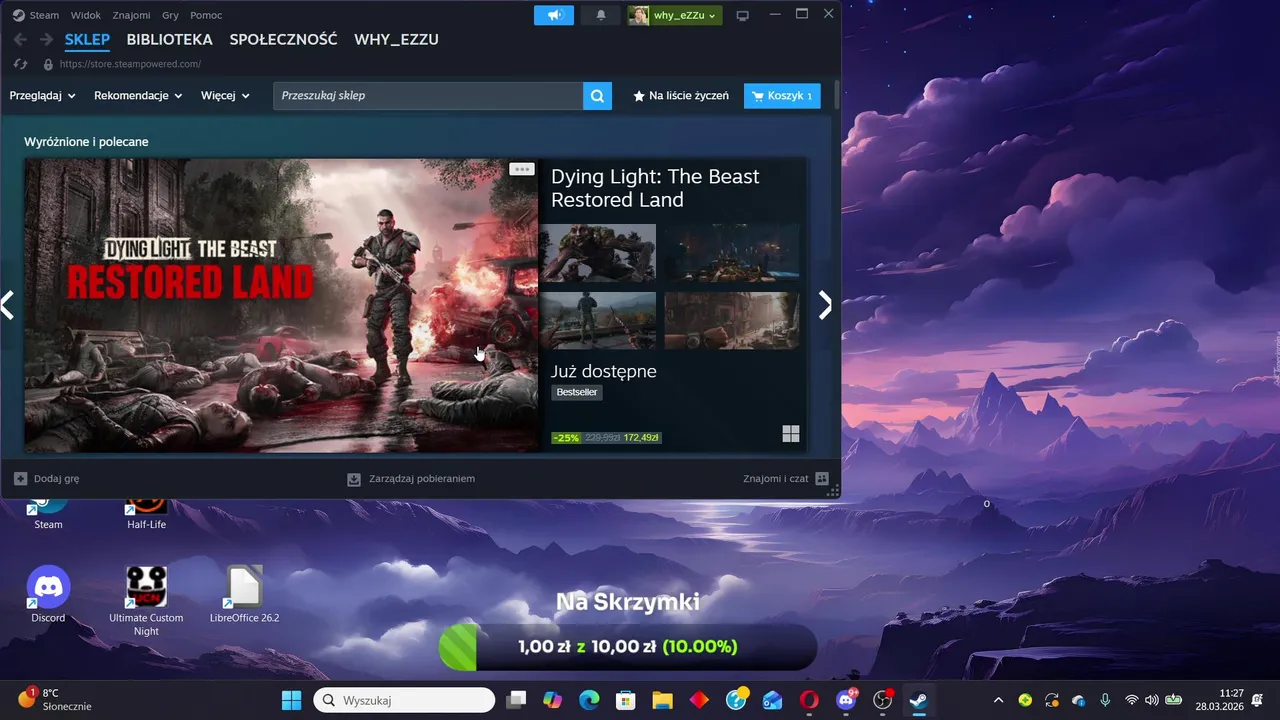Click the Znajomi i czat chat icon
The width and height of the screenshot is (1280, 720).
click(822, 479)
